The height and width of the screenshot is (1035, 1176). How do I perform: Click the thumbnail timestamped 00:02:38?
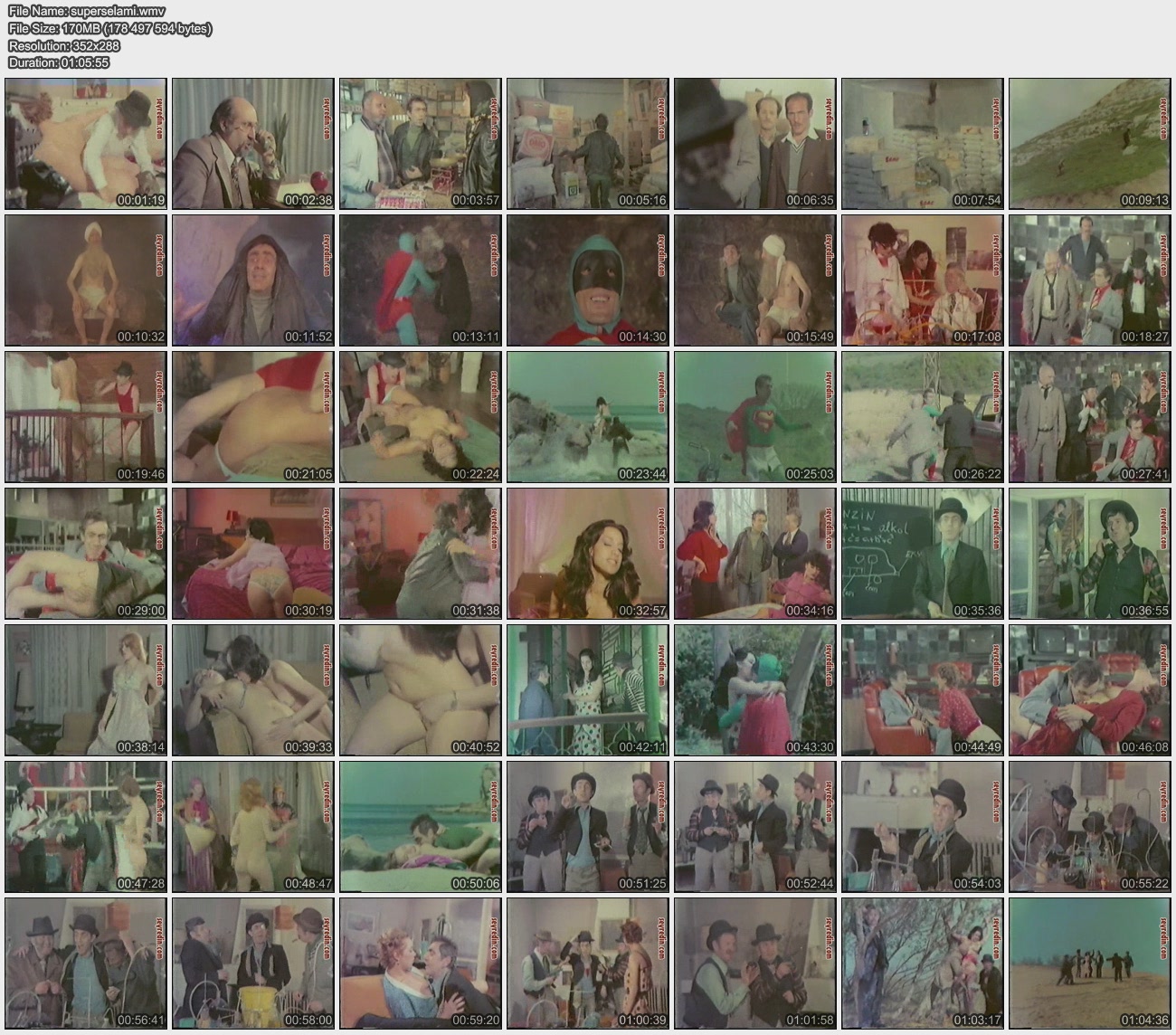(252, 144)
